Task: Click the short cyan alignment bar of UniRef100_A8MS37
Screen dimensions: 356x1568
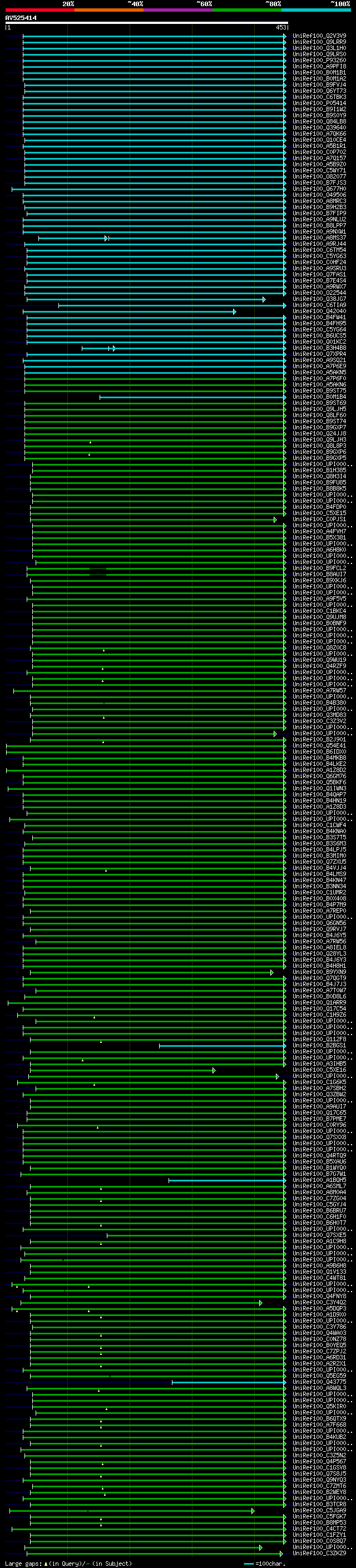Action: point(73,238)
